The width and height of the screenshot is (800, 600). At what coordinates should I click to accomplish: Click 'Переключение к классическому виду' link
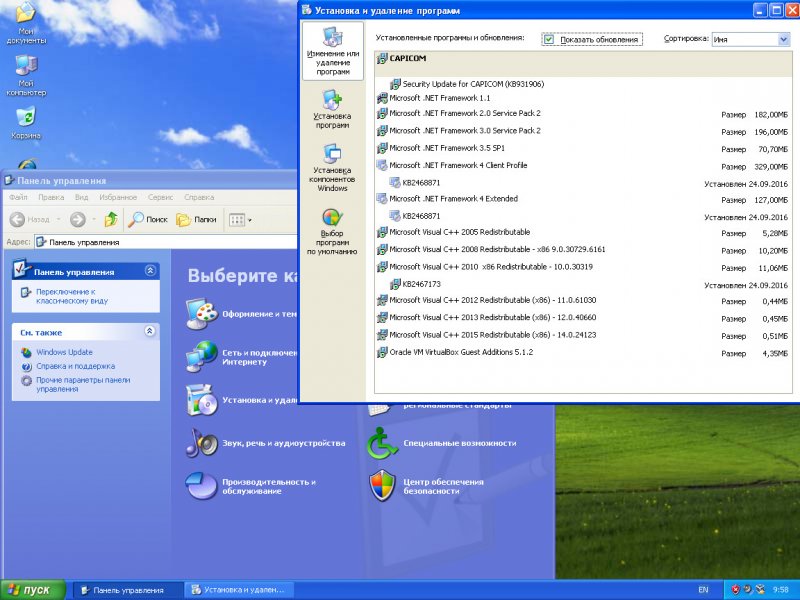click(x=72, y=296)
